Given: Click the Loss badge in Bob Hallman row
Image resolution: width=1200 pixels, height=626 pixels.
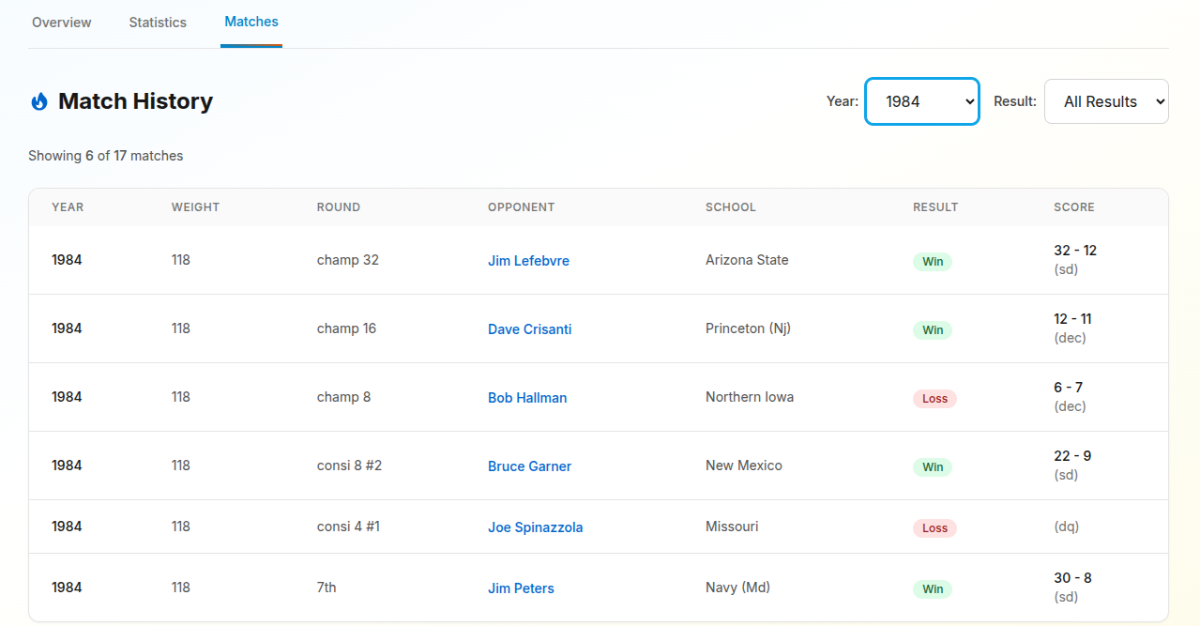Looking at the screenshot, I should click(935, 398).
